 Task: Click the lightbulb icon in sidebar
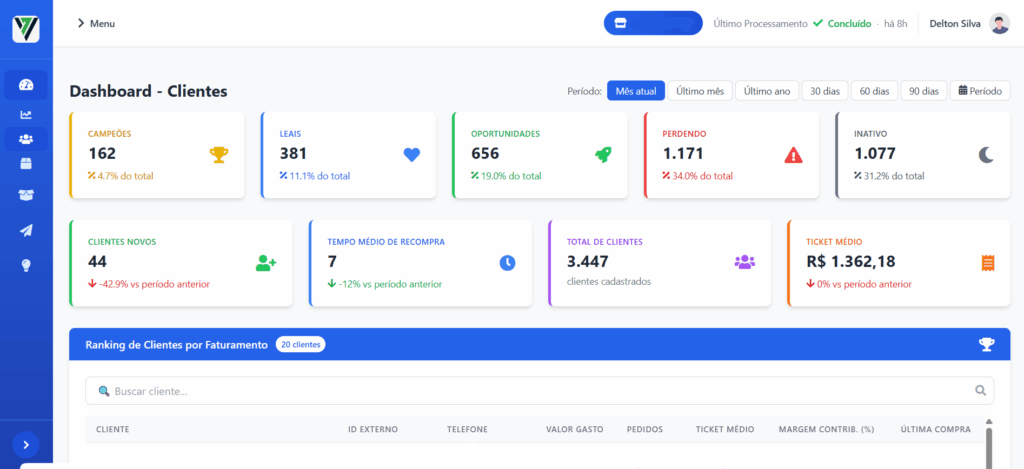point(26,265)
